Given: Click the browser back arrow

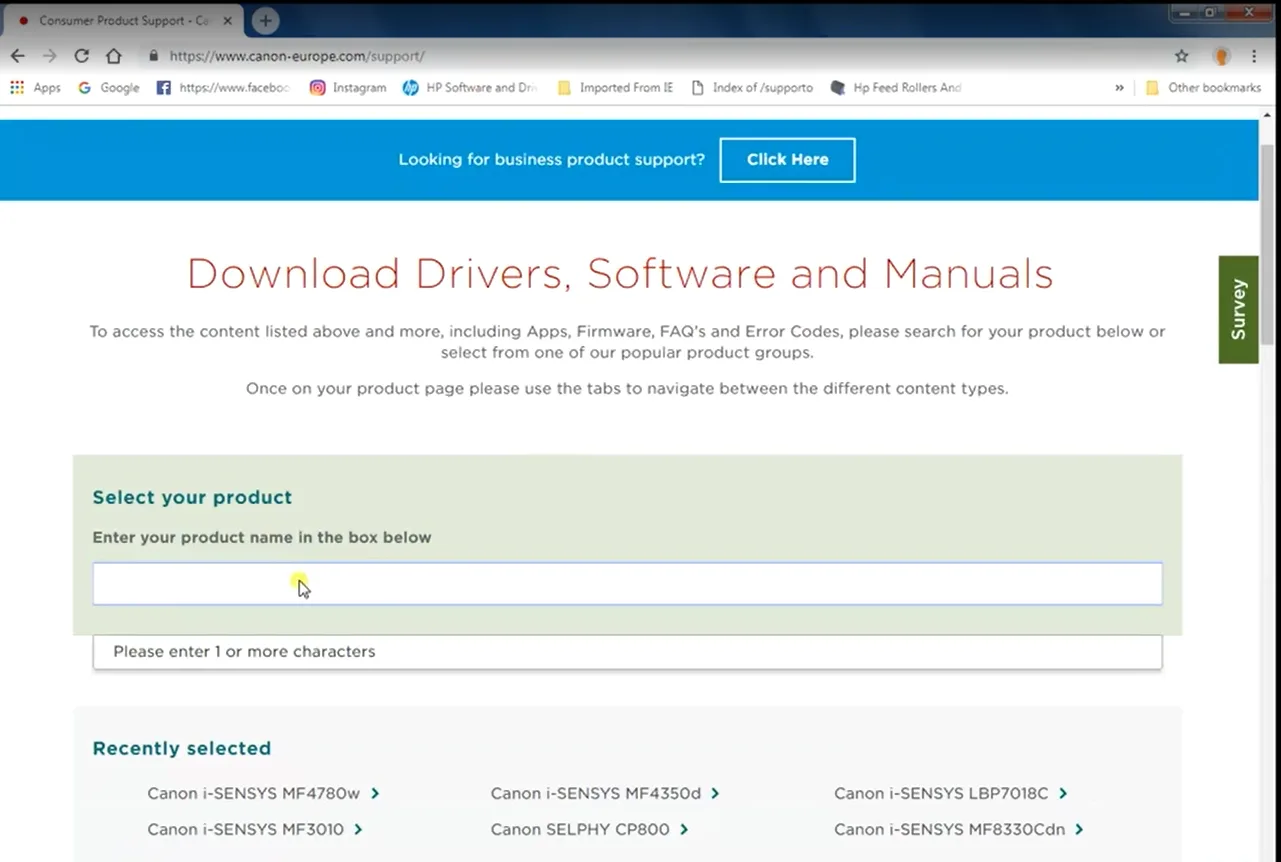Looking at the screenshot, I should pyautogui.click(x=17, y=56).
